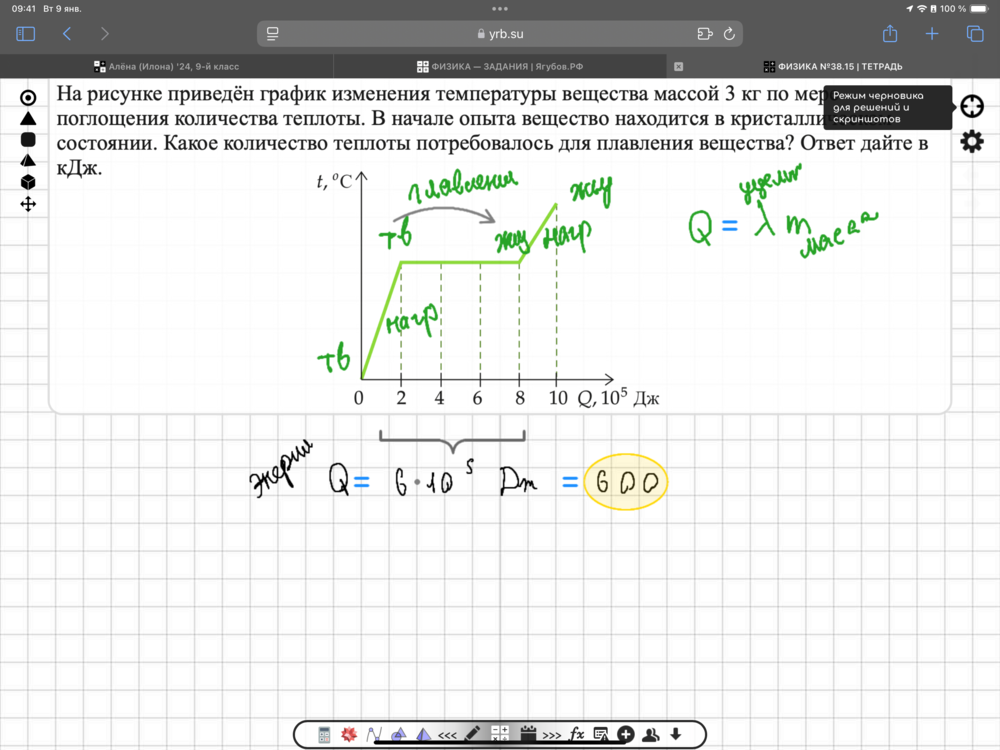Click the download arrow icon
This screenshot has width=1000, height=750.
(676, 735)
